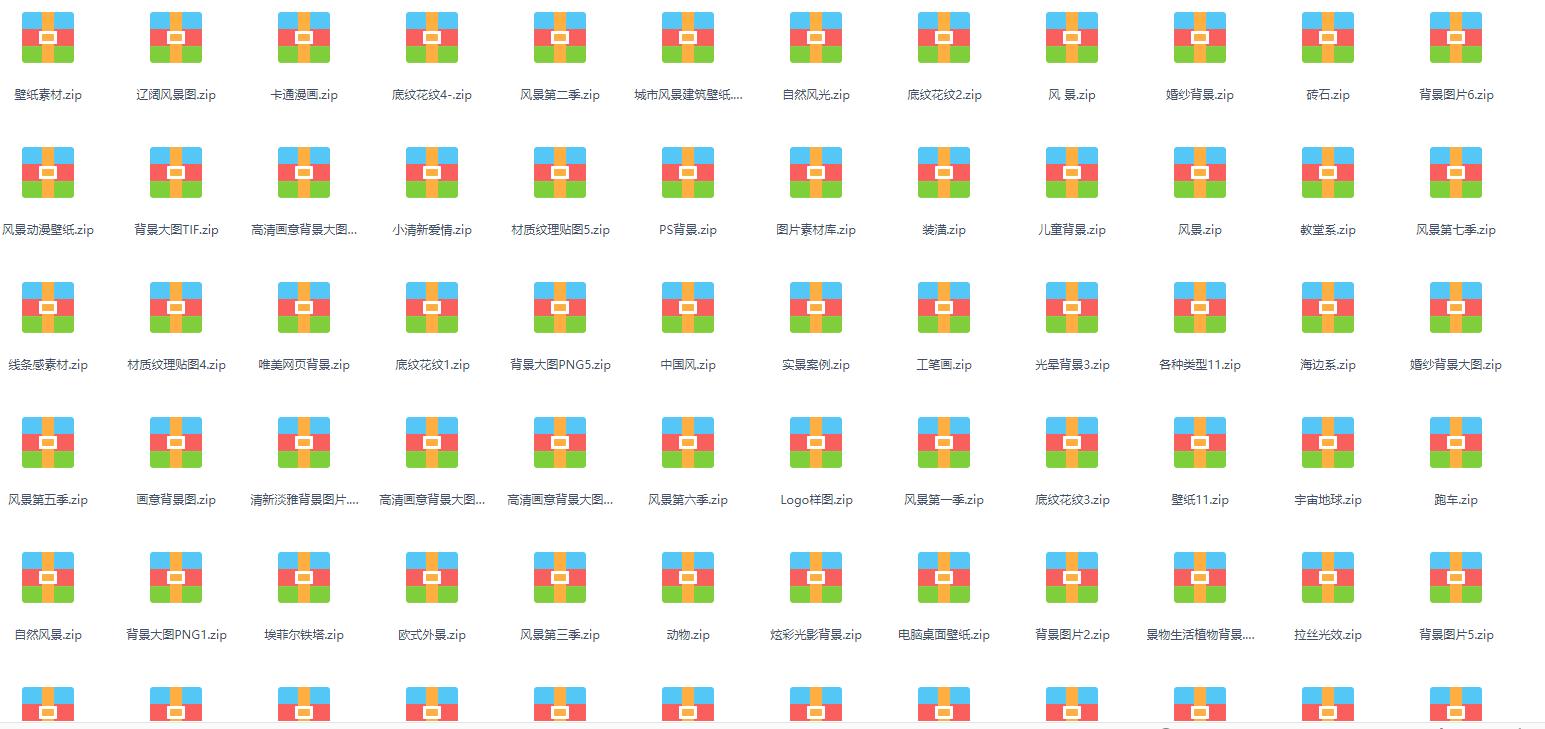Select the 底纹花纹1.zip archive icon

432,308
